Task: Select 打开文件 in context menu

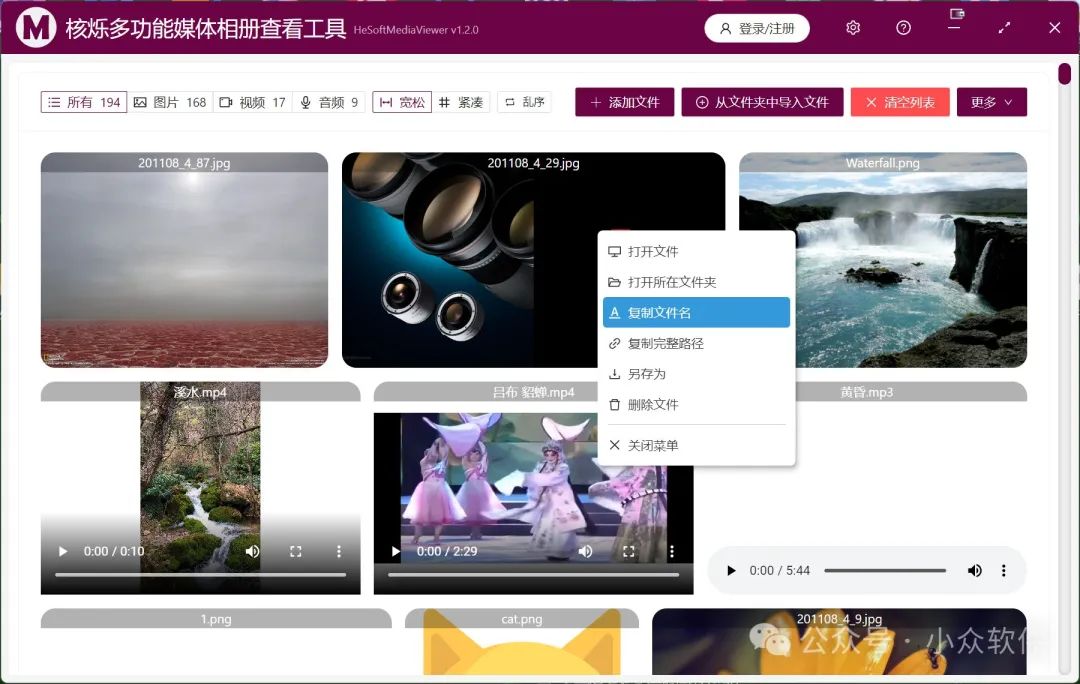Action: [x=696, y=251]
